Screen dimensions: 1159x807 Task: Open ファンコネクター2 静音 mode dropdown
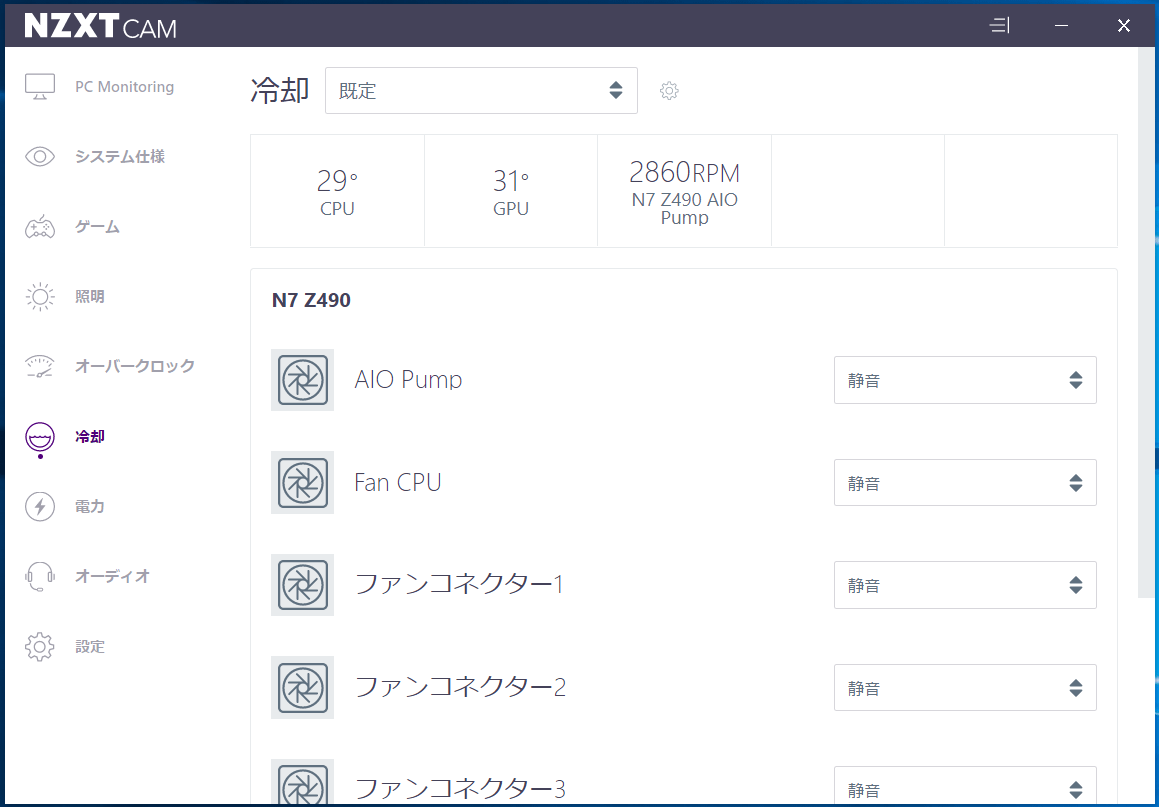tap(965, 687)
